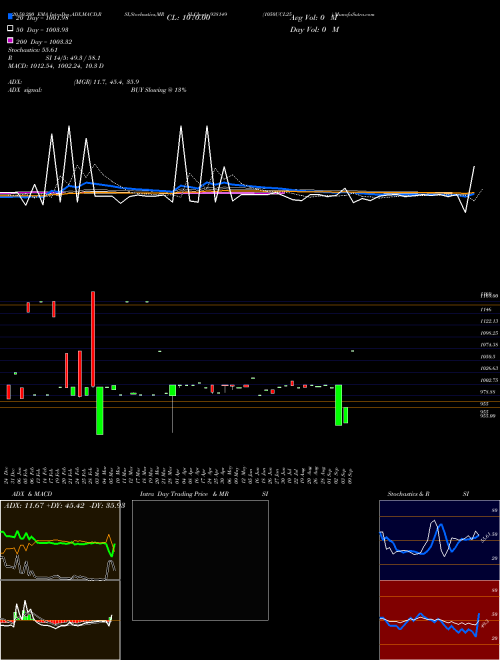Click the ADX signal: label
This screenshot has width=500, height=660.
click(x=25, y=90)
